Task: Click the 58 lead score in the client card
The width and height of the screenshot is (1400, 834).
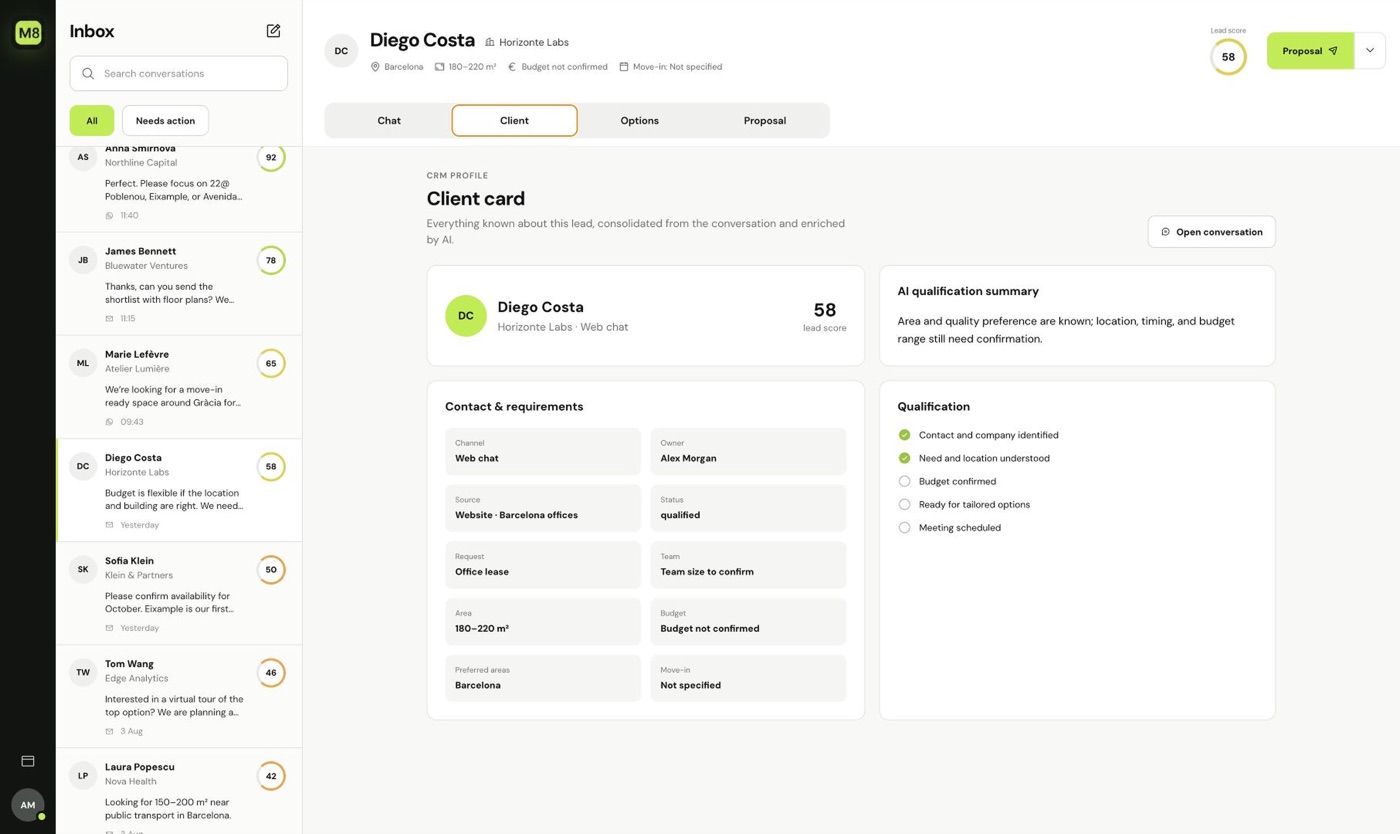Action: click(825, 310)
